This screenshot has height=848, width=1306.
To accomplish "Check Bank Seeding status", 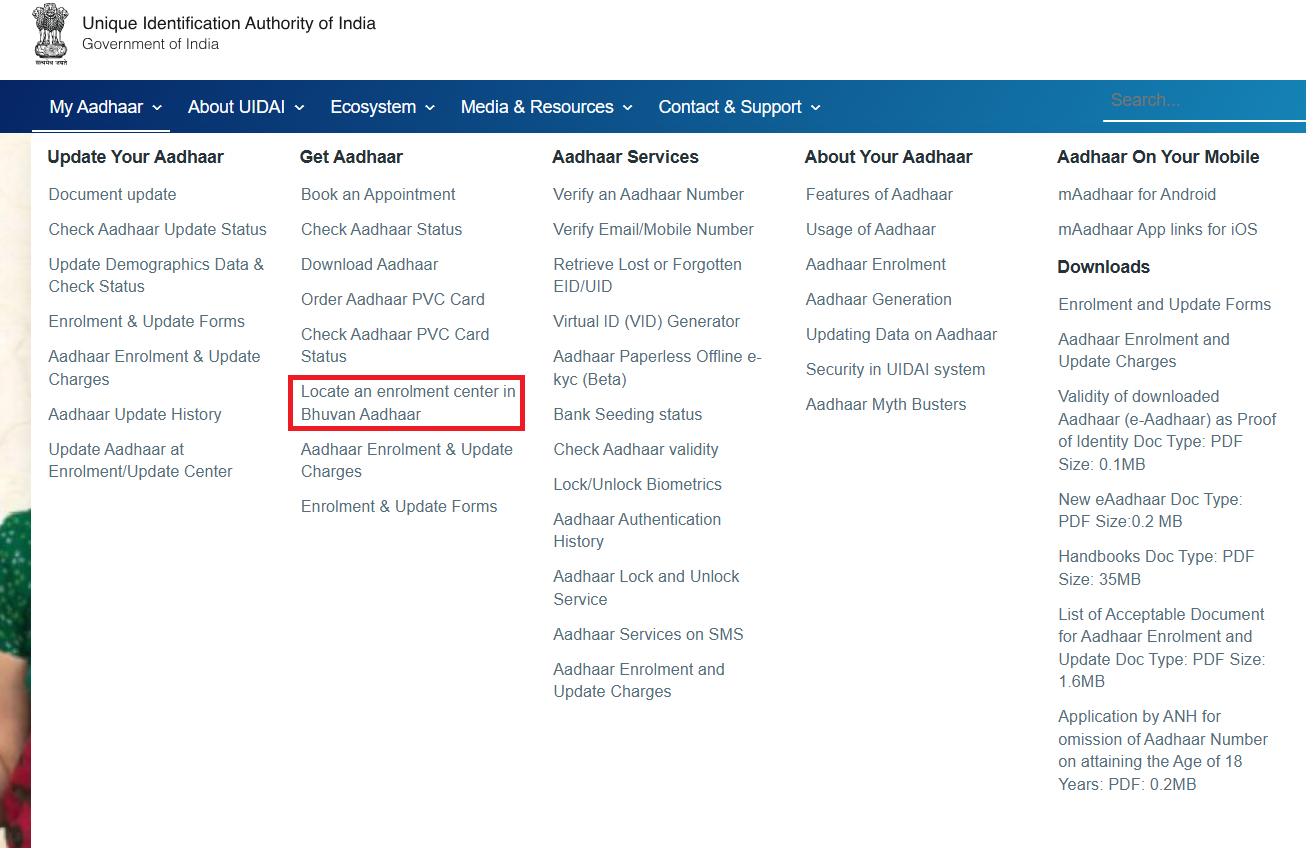I will tap(627, 414).
